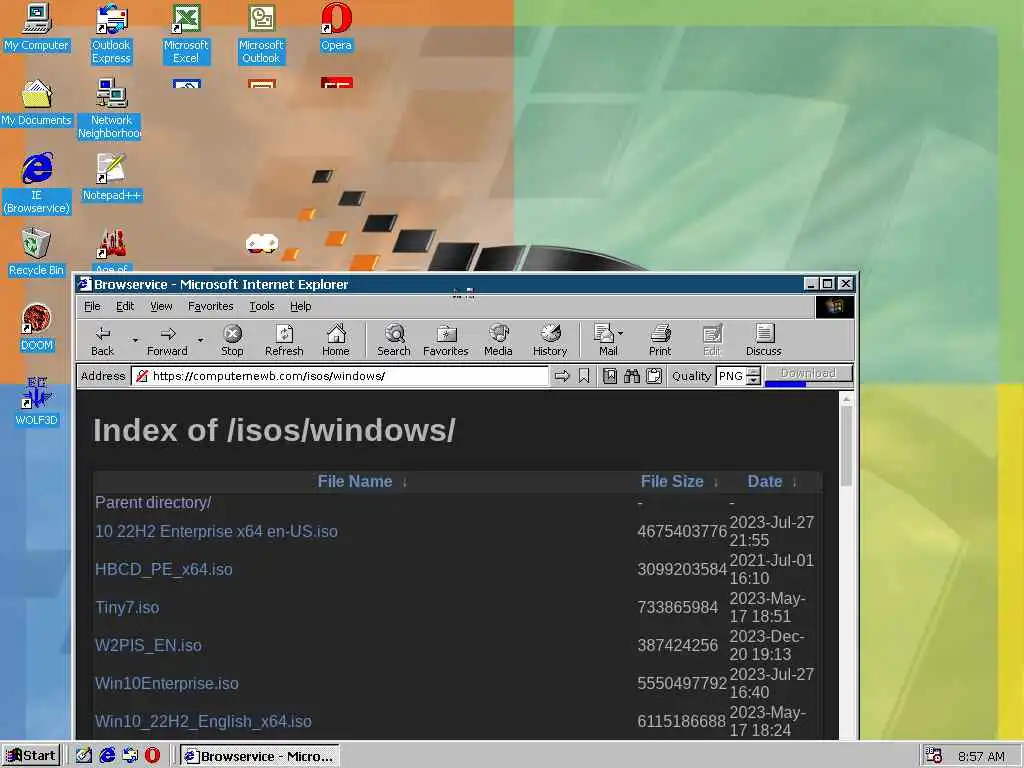Click the page's vertical scrollbar thumb

point(846,447)
